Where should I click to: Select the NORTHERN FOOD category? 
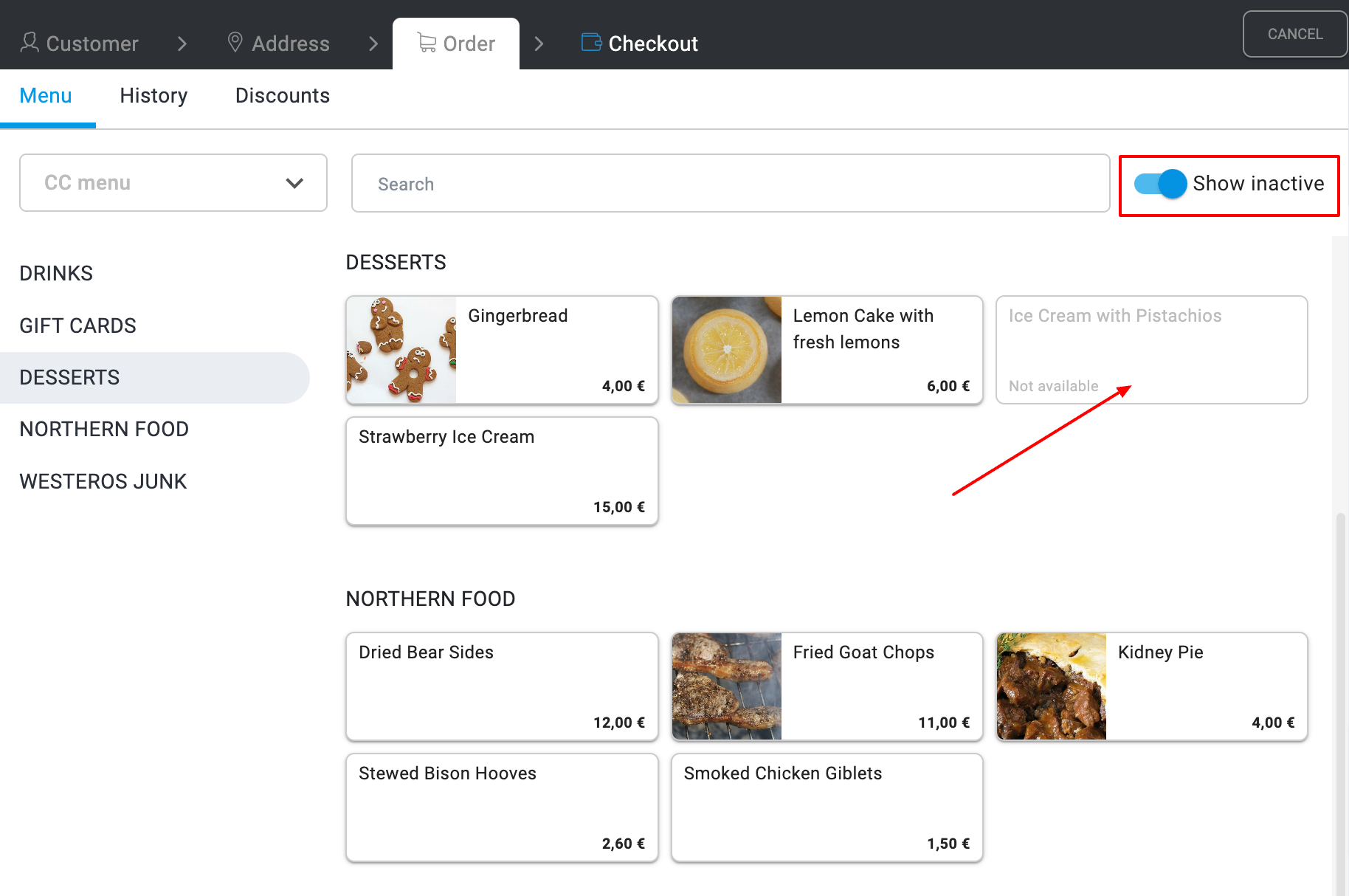tap(104, 430)
